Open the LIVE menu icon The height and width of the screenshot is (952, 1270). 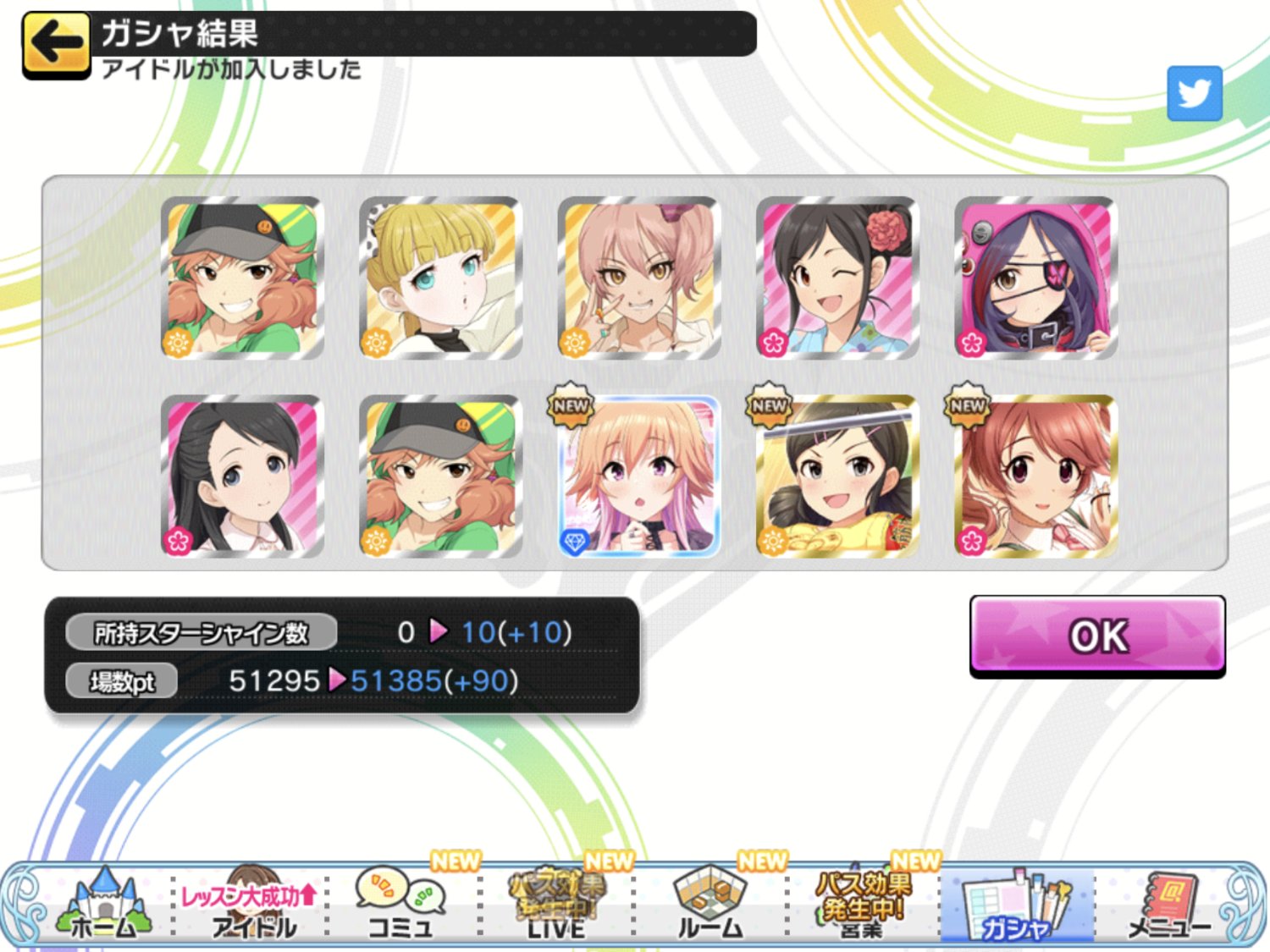[x=556, y=904]
